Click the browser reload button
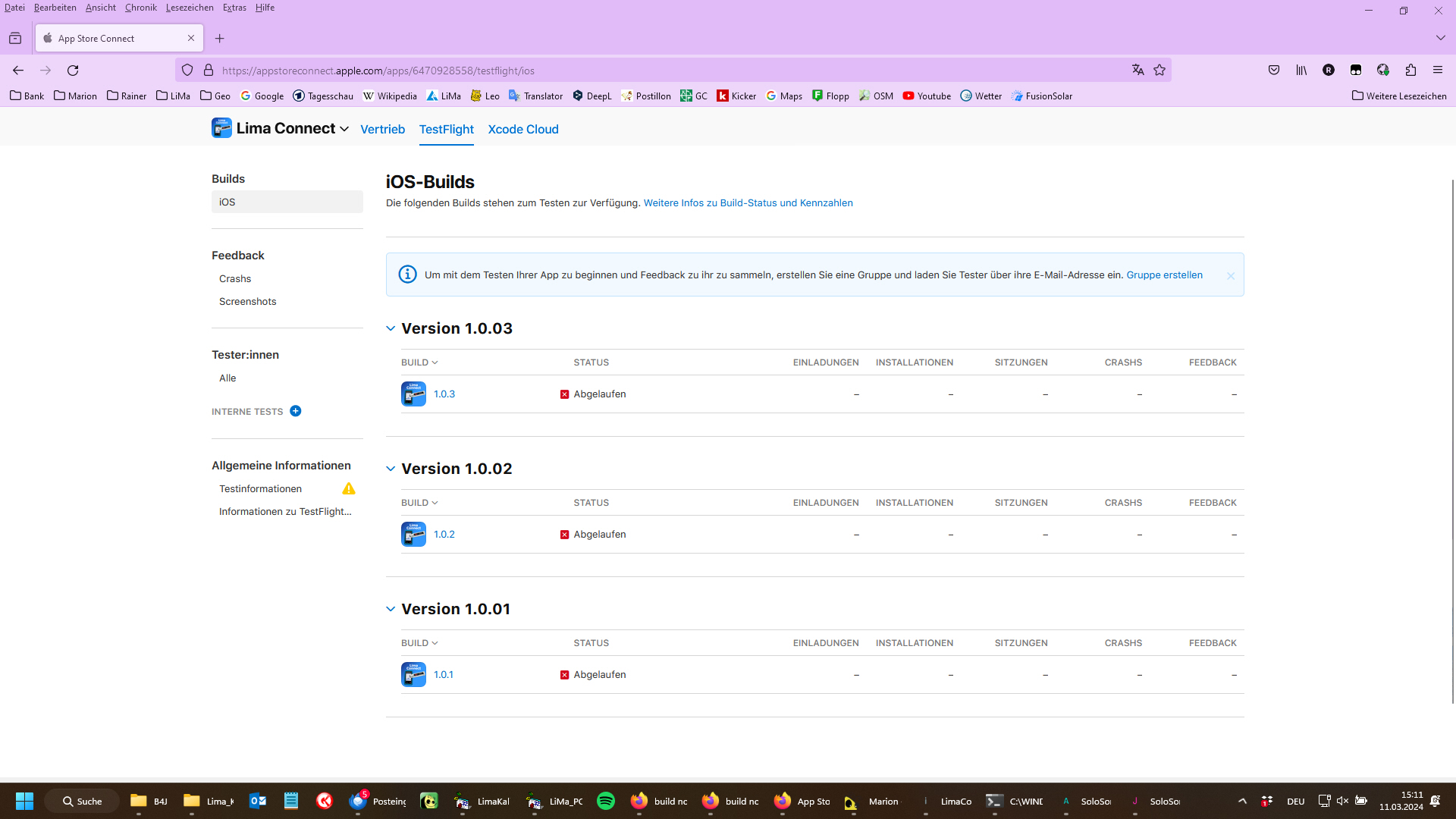Image resolution: width=1456 pixels, height=819 pixels. pyautogui.click(x=73, y=71)
